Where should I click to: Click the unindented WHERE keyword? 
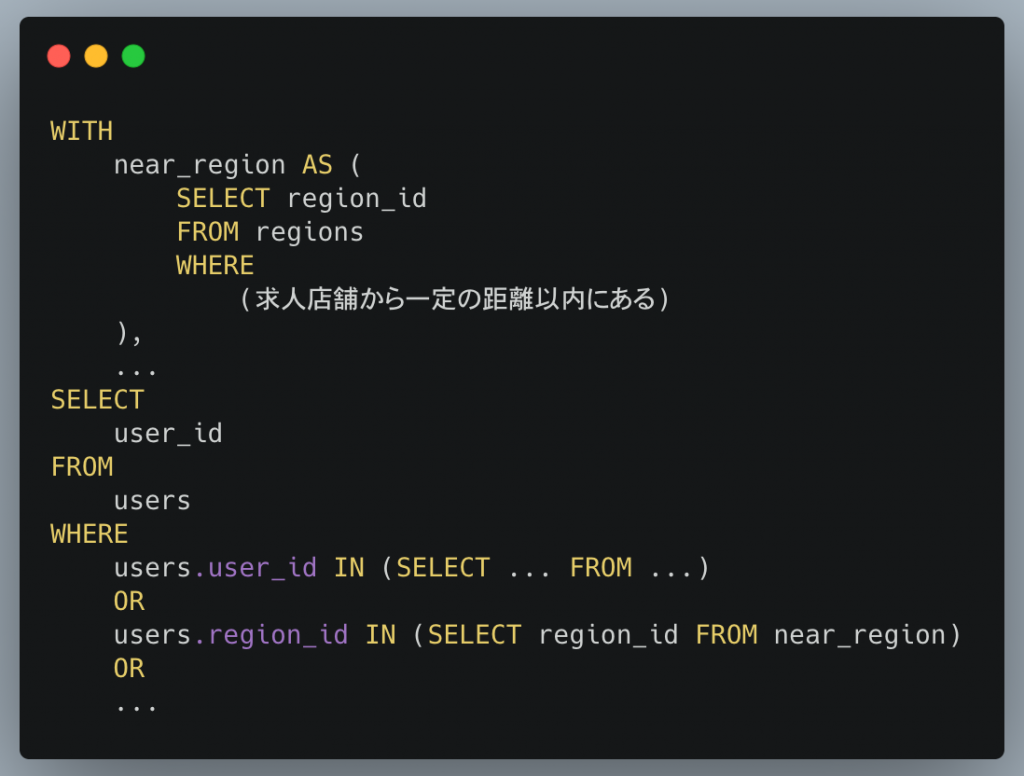click(89, 534)
